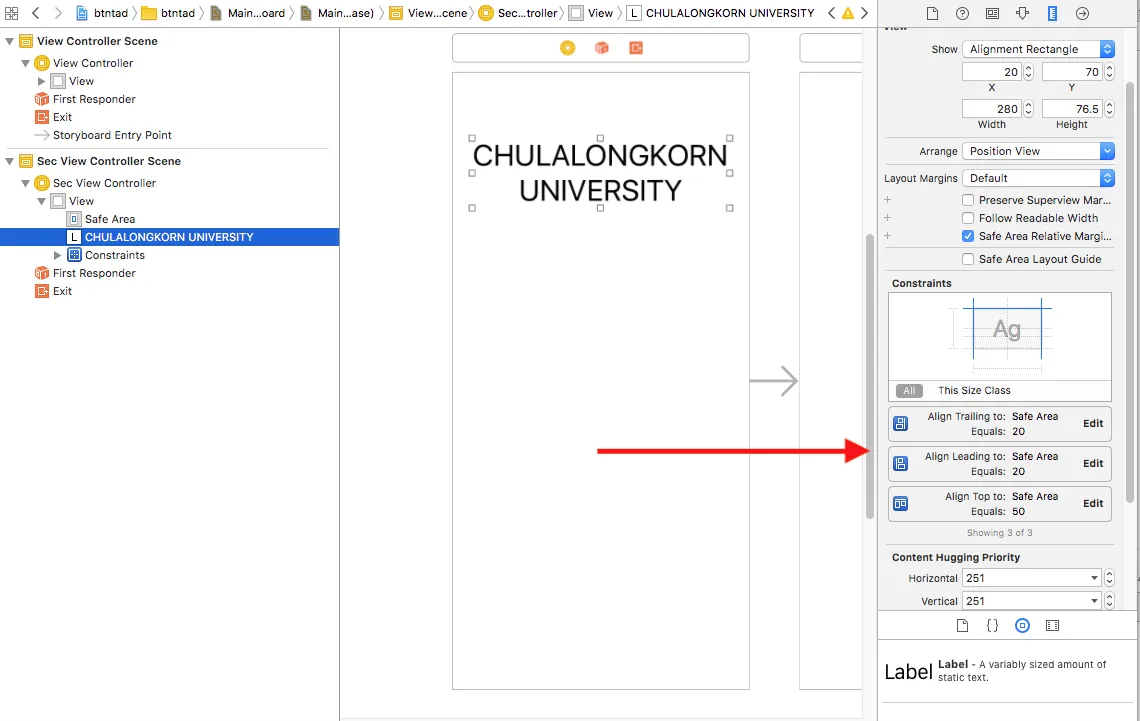Go forward in editor history
Image resolution: width=1140 pixels, height=721 pixels.
click(58, 13)
